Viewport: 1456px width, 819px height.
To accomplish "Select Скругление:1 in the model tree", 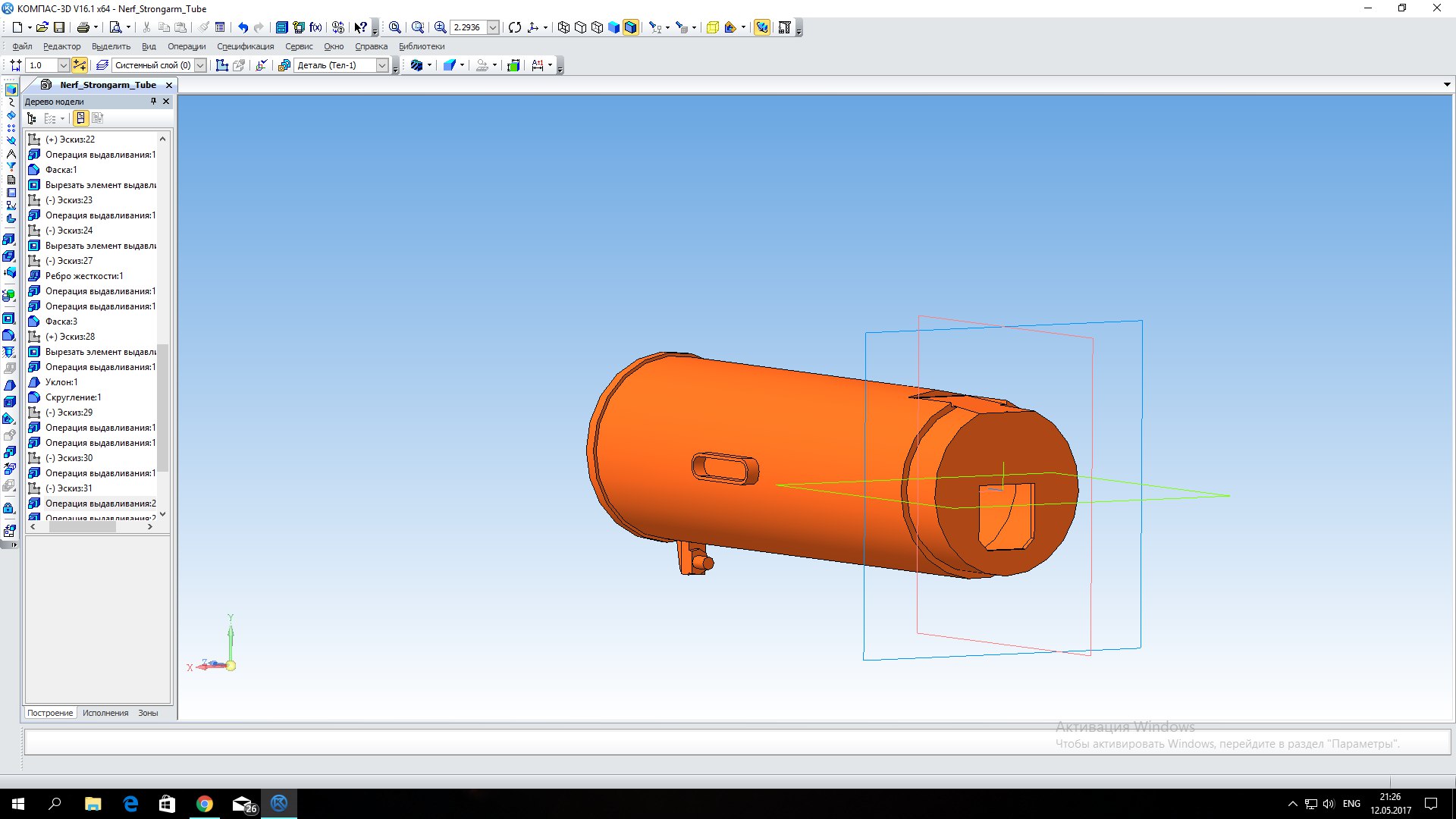I will tap(73, 397).
